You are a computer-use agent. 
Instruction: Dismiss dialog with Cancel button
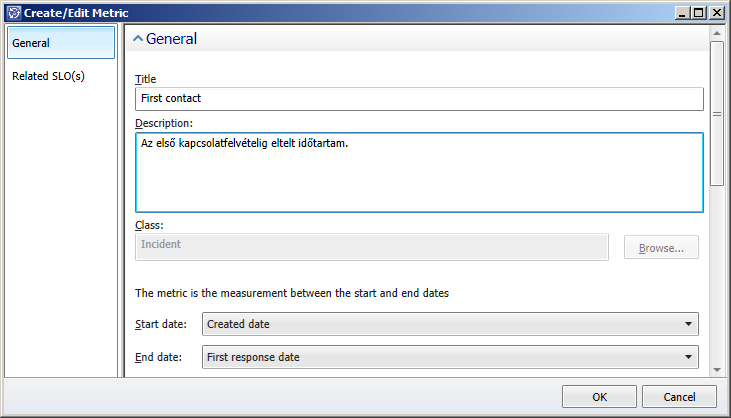click(679, 397)
